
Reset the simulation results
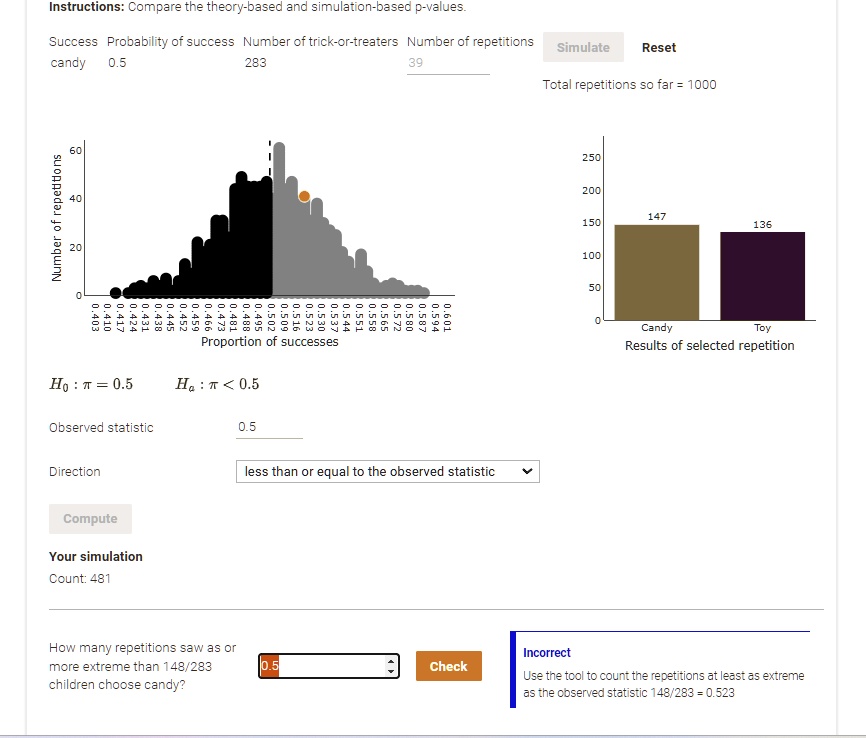click(x=658, y=47)
